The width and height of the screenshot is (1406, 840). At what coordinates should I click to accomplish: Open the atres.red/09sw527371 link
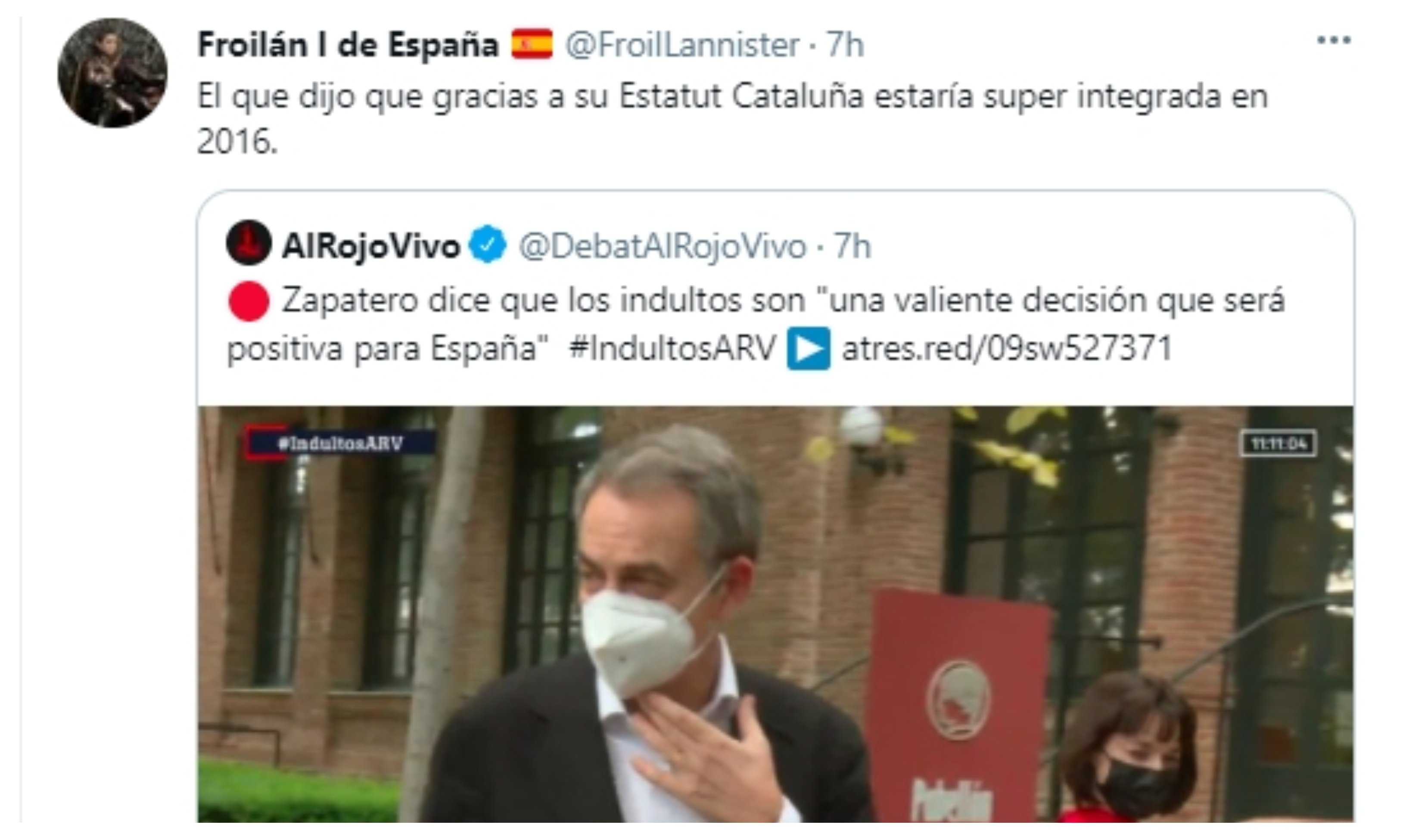click(1006, 348)
